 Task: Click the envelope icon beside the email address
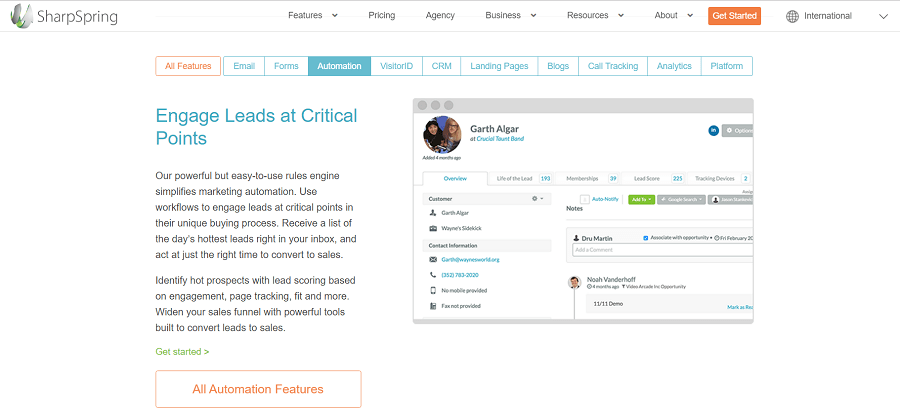point(433,259)
